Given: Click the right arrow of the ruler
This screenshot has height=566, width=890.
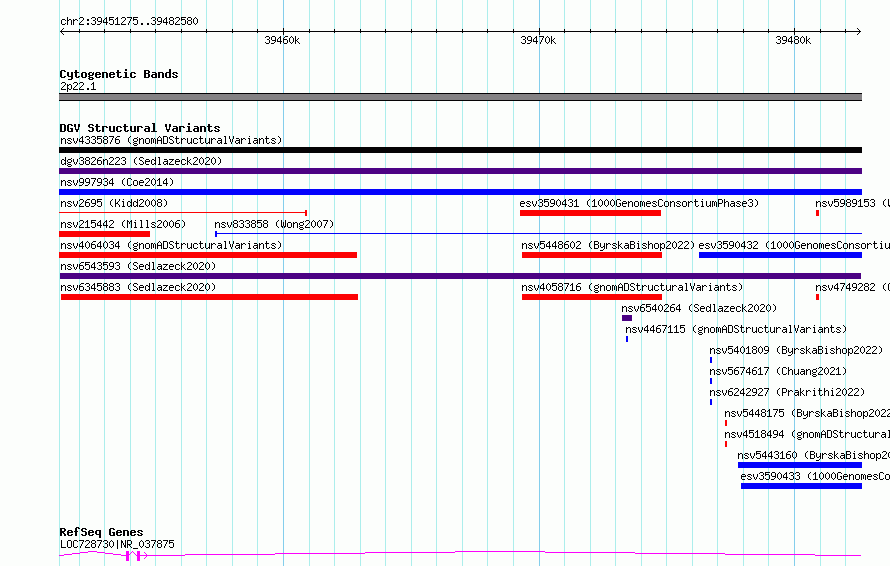Looking at the screenshot, I should [858, 32].
